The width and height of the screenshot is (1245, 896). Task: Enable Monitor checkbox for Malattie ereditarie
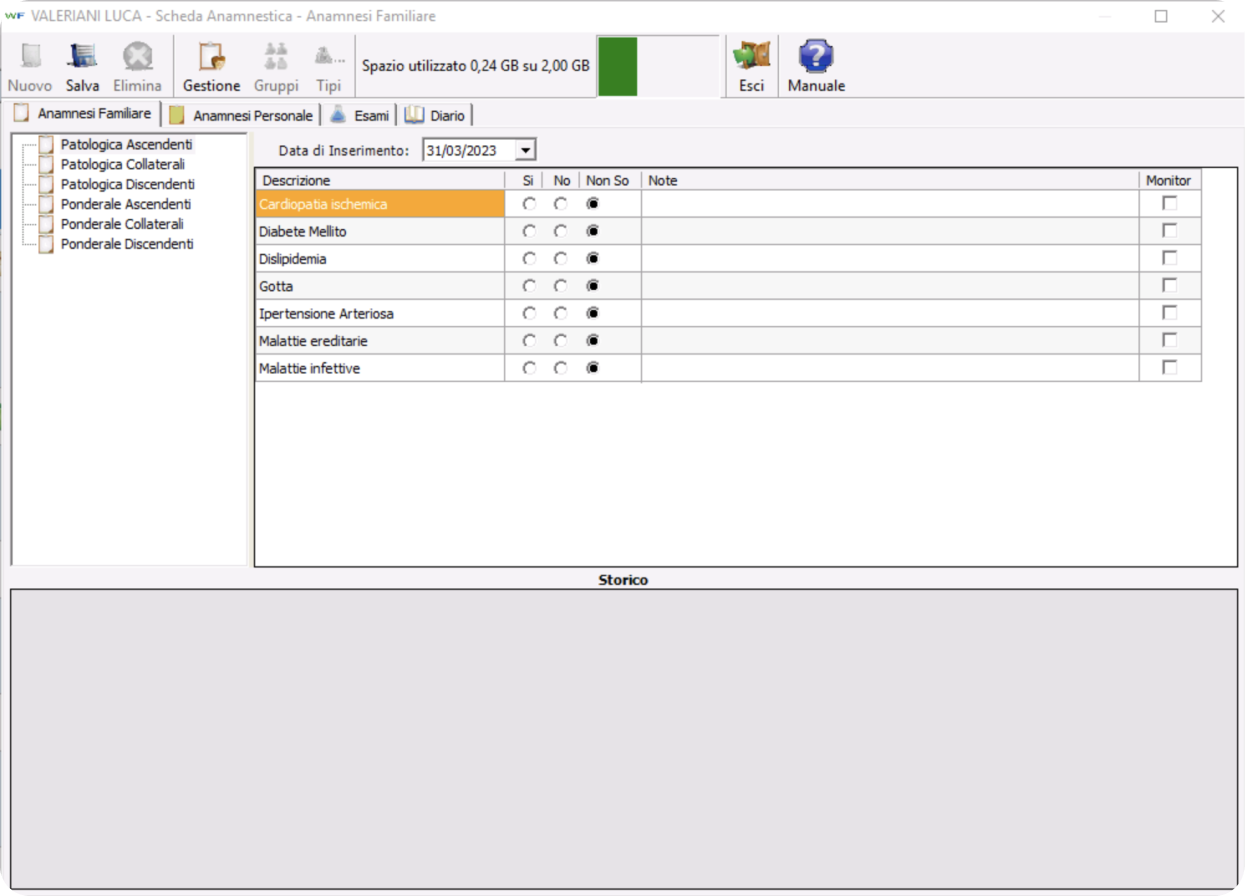[1169, 340]
